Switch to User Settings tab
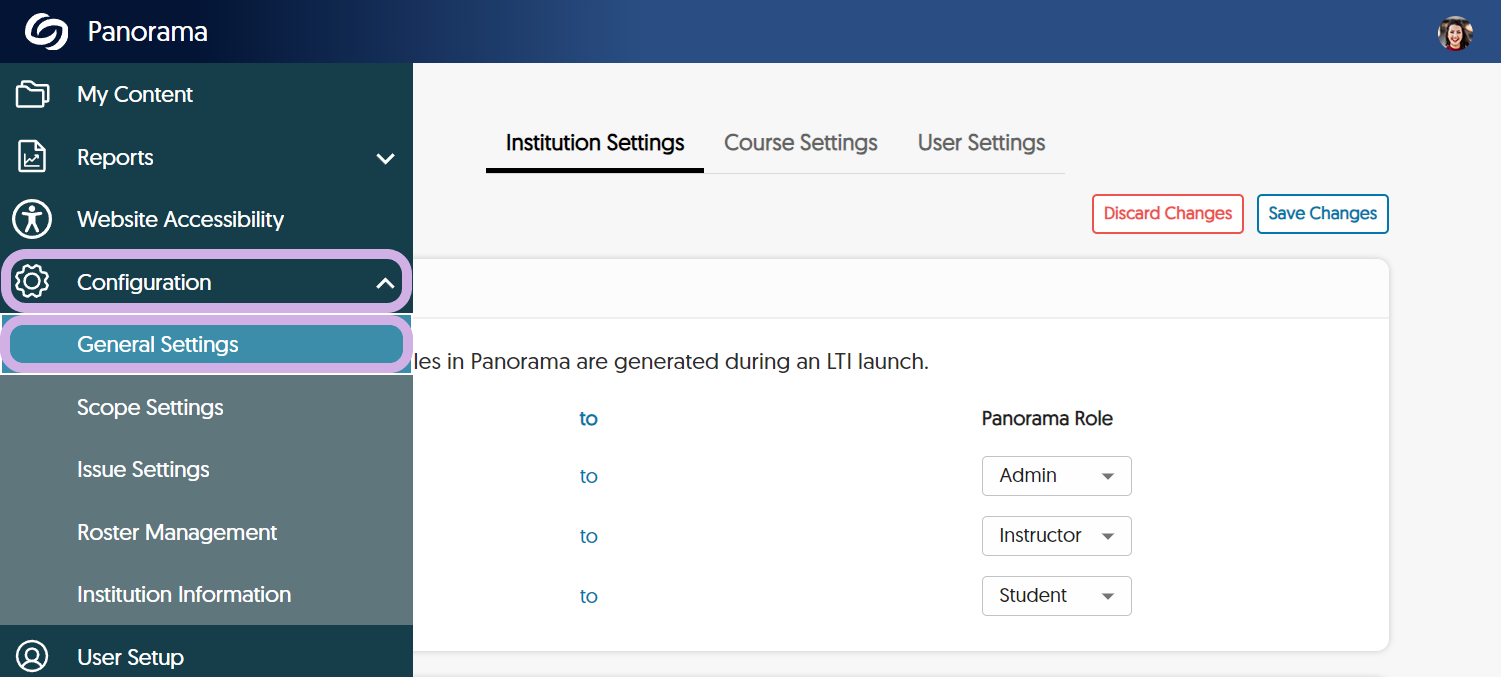 point(982,143)
